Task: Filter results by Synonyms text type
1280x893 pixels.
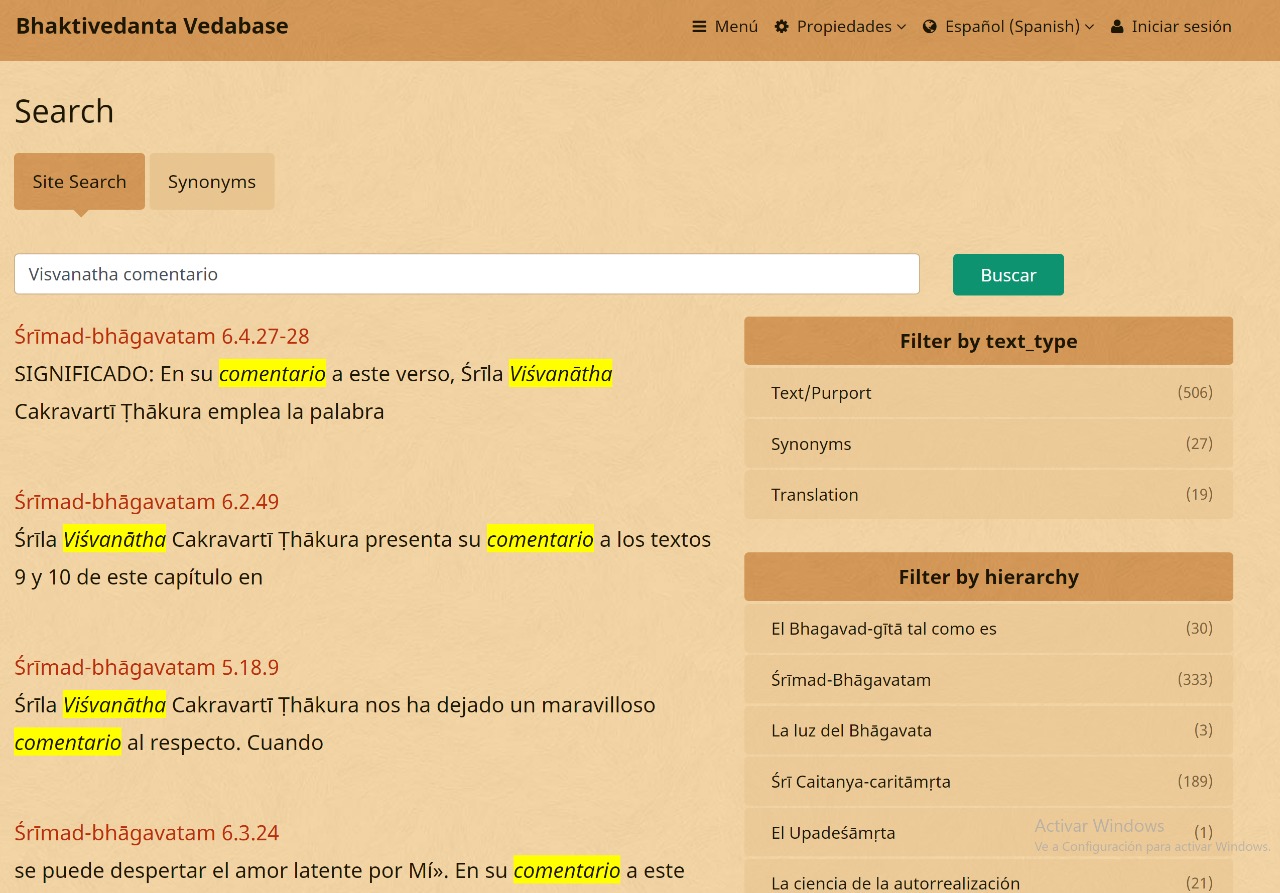Action: (x=810, y=444)
